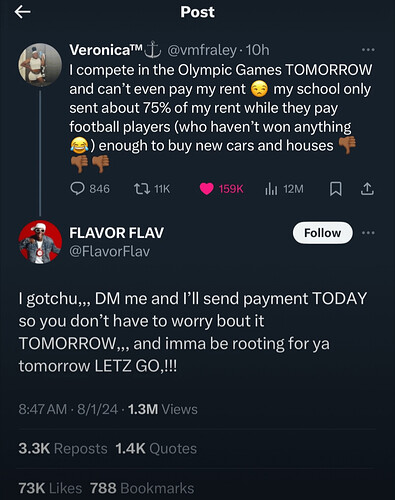Follow FLAVOR FLAV
Viewport: 395px width, 500px height.
tap(322, 233)
